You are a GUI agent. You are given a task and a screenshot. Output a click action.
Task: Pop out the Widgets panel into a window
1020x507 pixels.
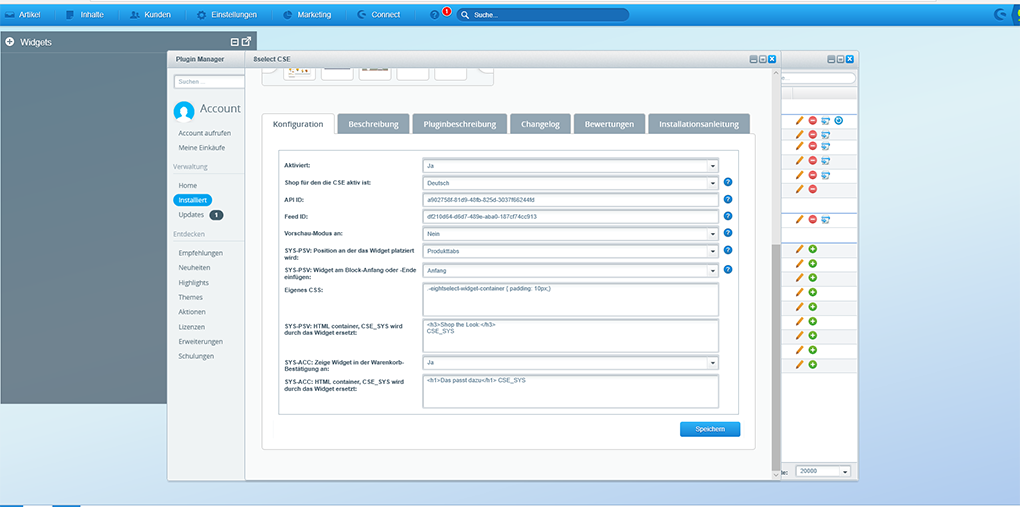(246, 42)
